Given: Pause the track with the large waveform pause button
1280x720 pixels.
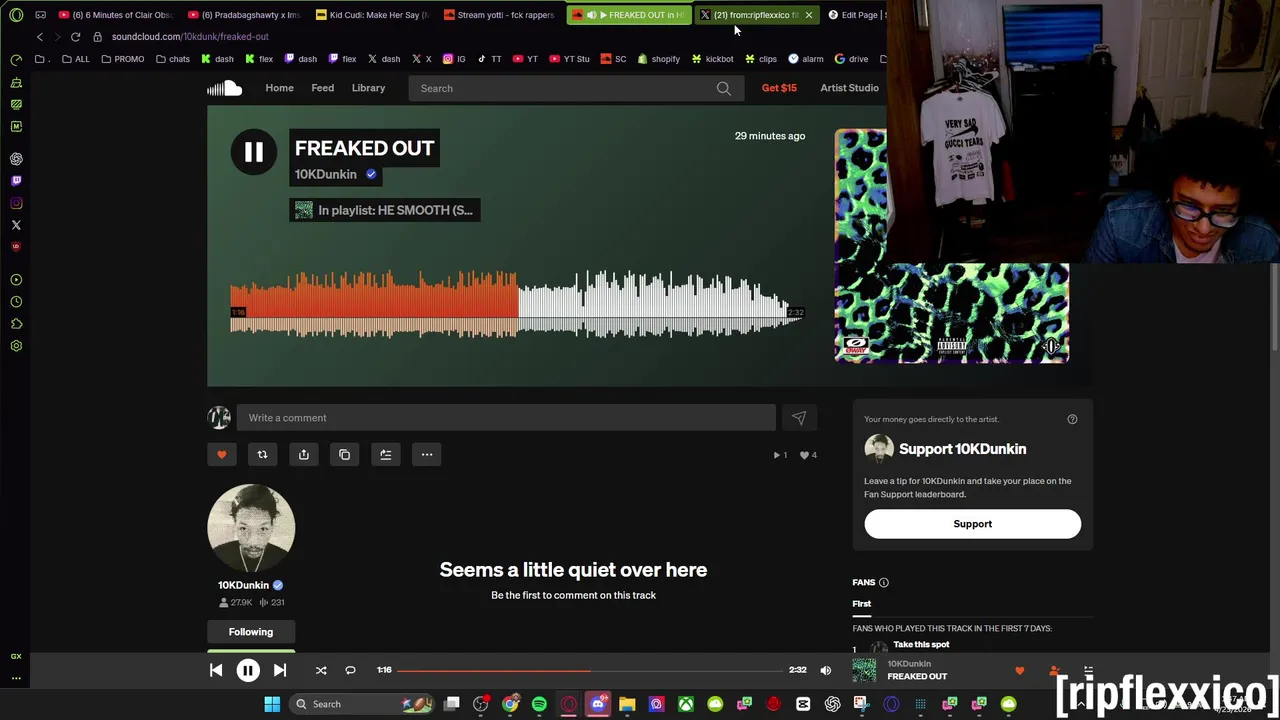Looking at the screenshot, I should pos(253,152).
